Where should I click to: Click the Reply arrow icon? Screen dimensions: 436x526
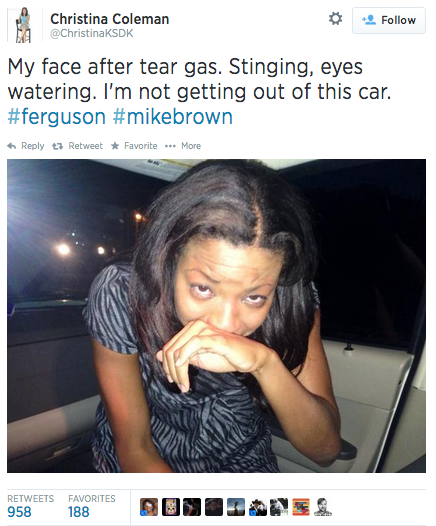click(x=12, y=146)
